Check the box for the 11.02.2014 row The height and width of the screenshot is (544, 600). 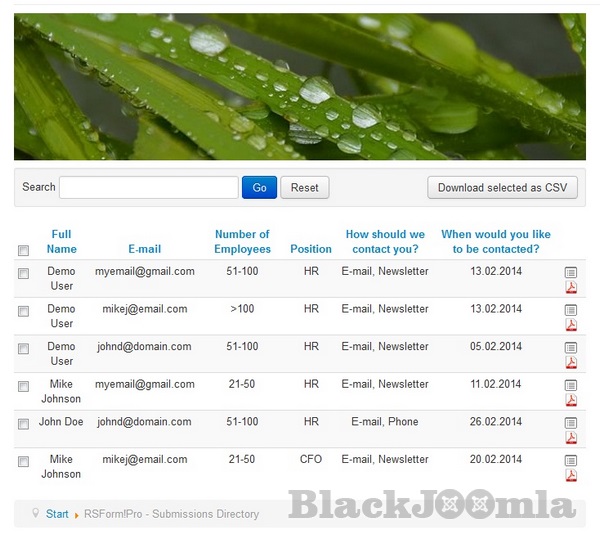point(24,386)
